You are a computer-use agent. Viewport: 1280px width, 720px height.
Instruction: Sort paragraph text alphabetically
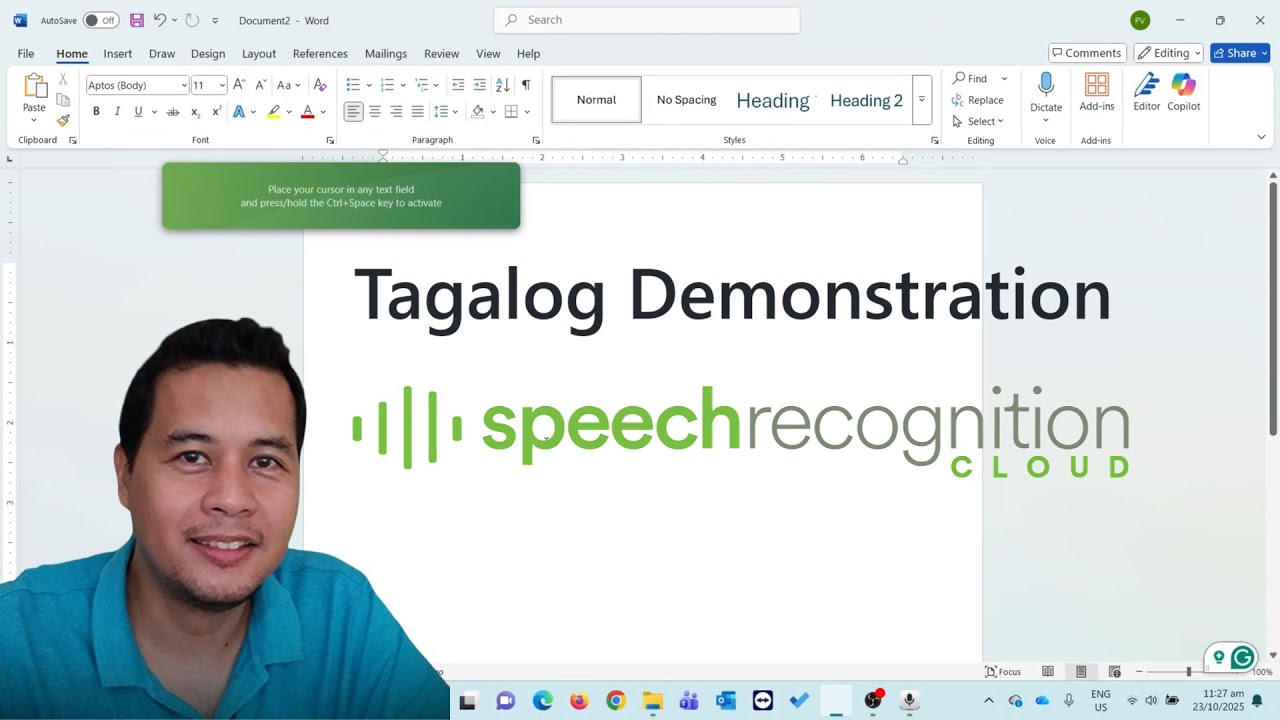tap(503, 85)
